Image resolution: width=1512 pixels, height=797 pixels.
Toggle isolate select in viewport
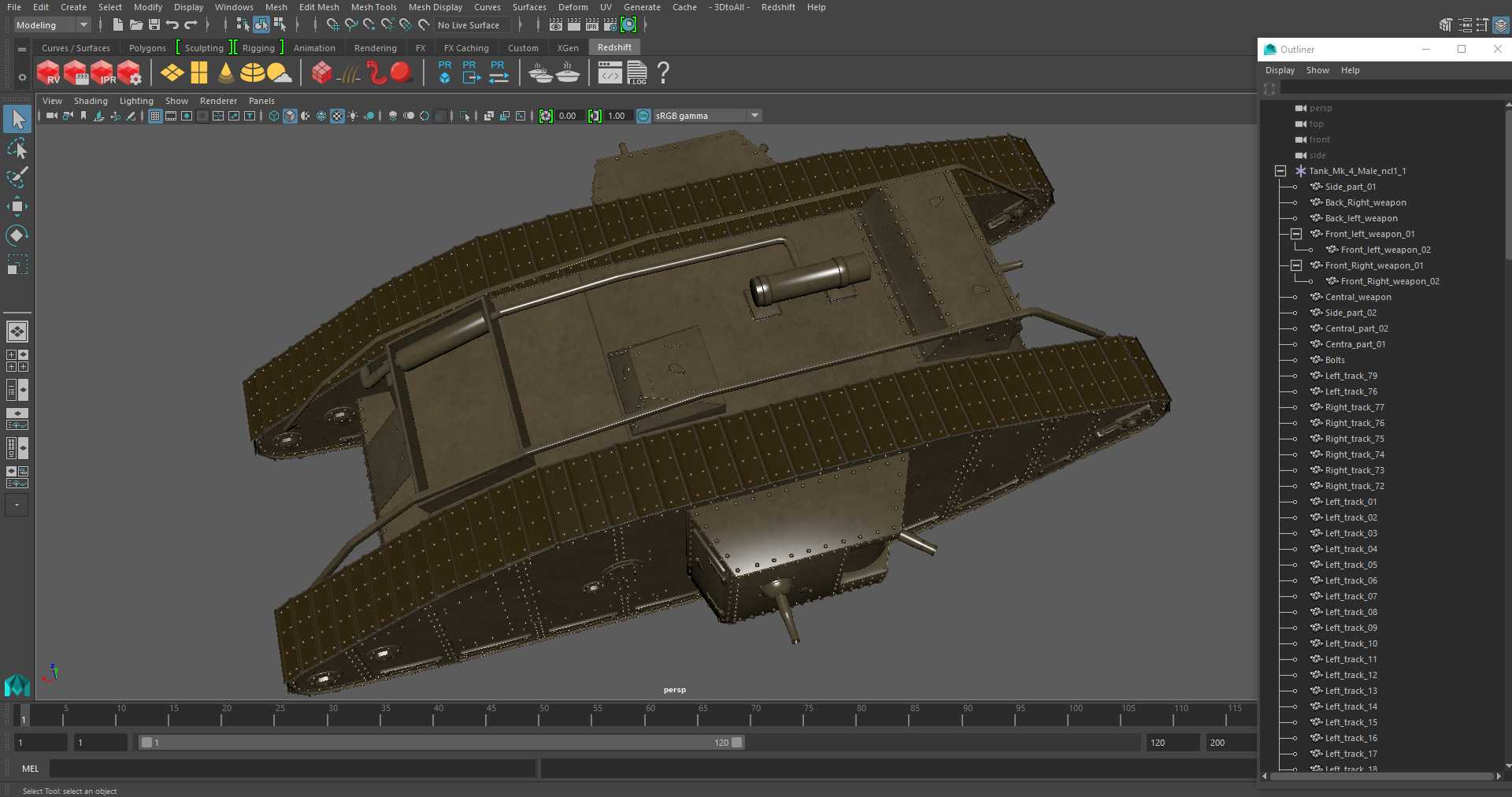point(465,116)
